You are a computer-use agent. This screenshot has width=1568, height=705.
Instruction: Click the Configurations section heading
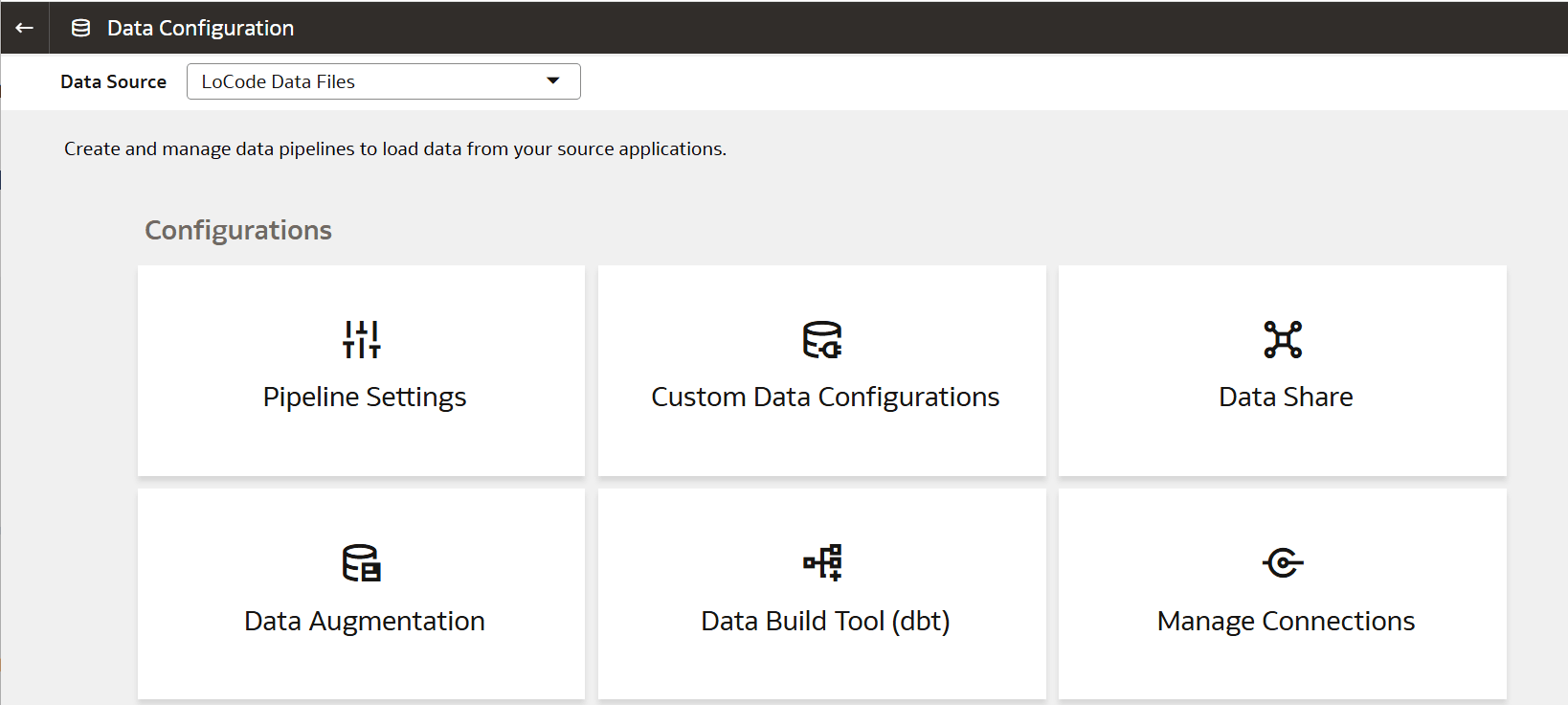[238, 230]
